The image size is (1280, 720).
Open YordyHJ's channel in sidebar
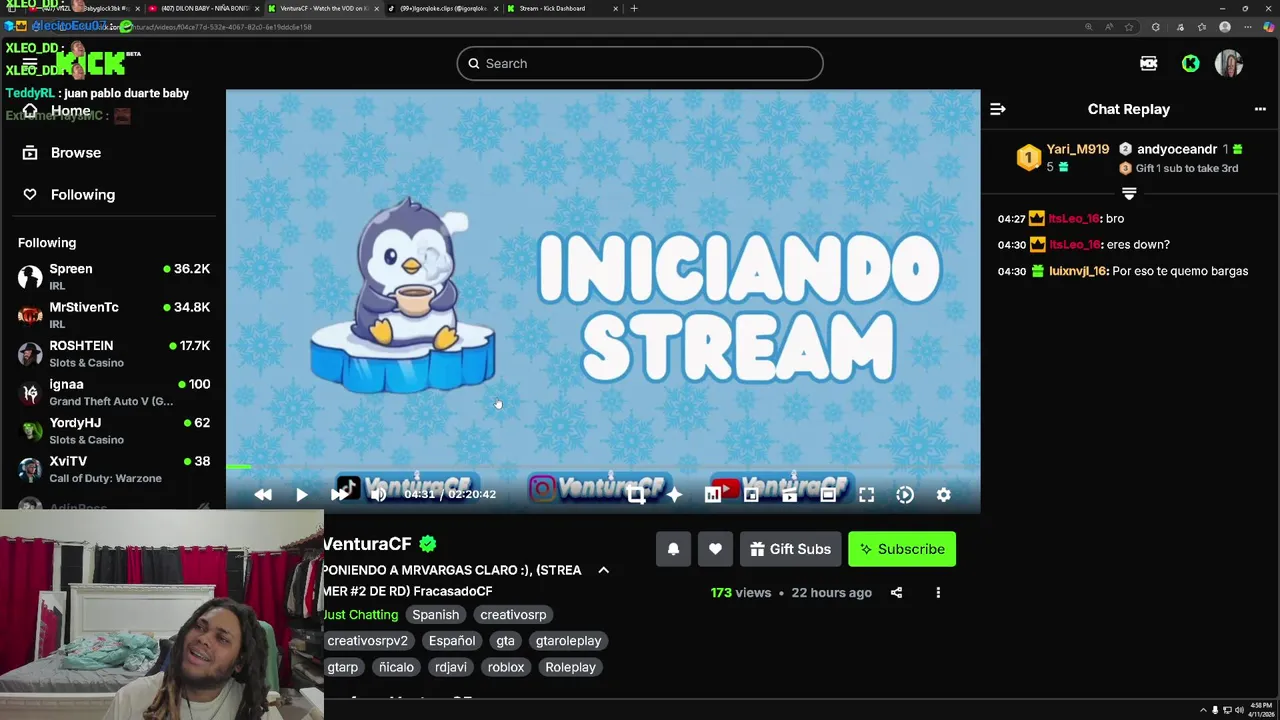[x=113, y=430]
